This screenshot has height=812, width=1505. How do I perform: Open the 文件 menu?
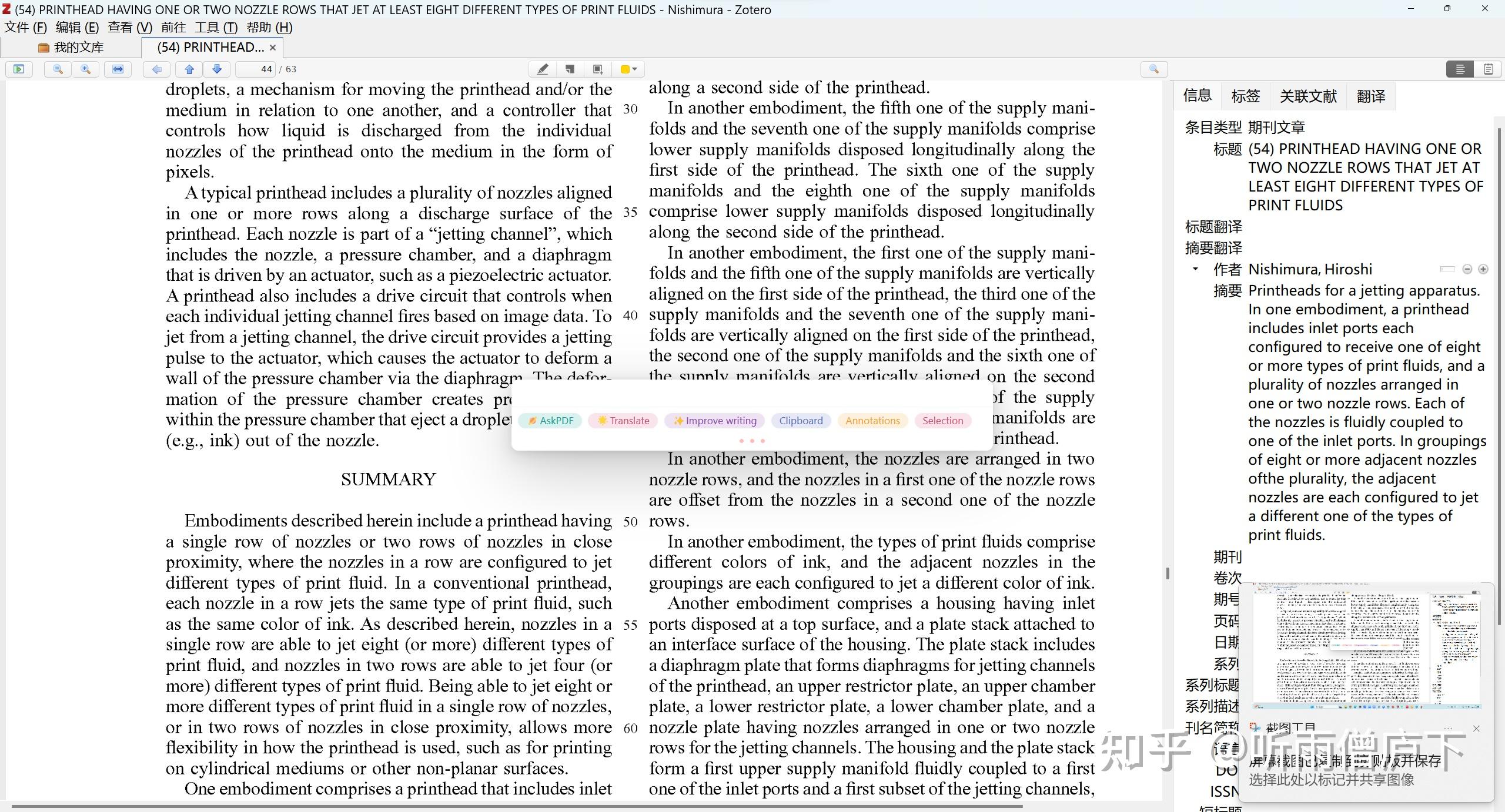click(x=25, y=28)
